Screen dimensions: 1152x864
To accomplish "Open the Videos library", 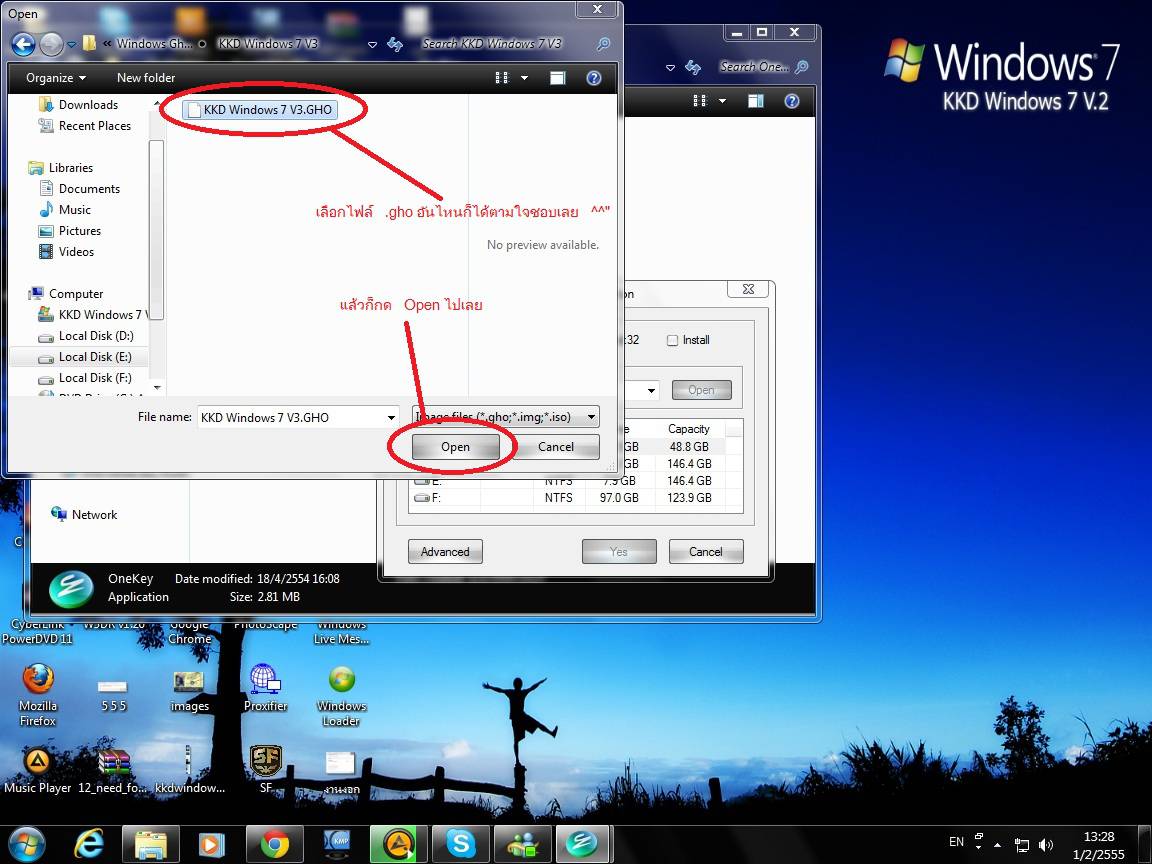I will click(76, 252).
